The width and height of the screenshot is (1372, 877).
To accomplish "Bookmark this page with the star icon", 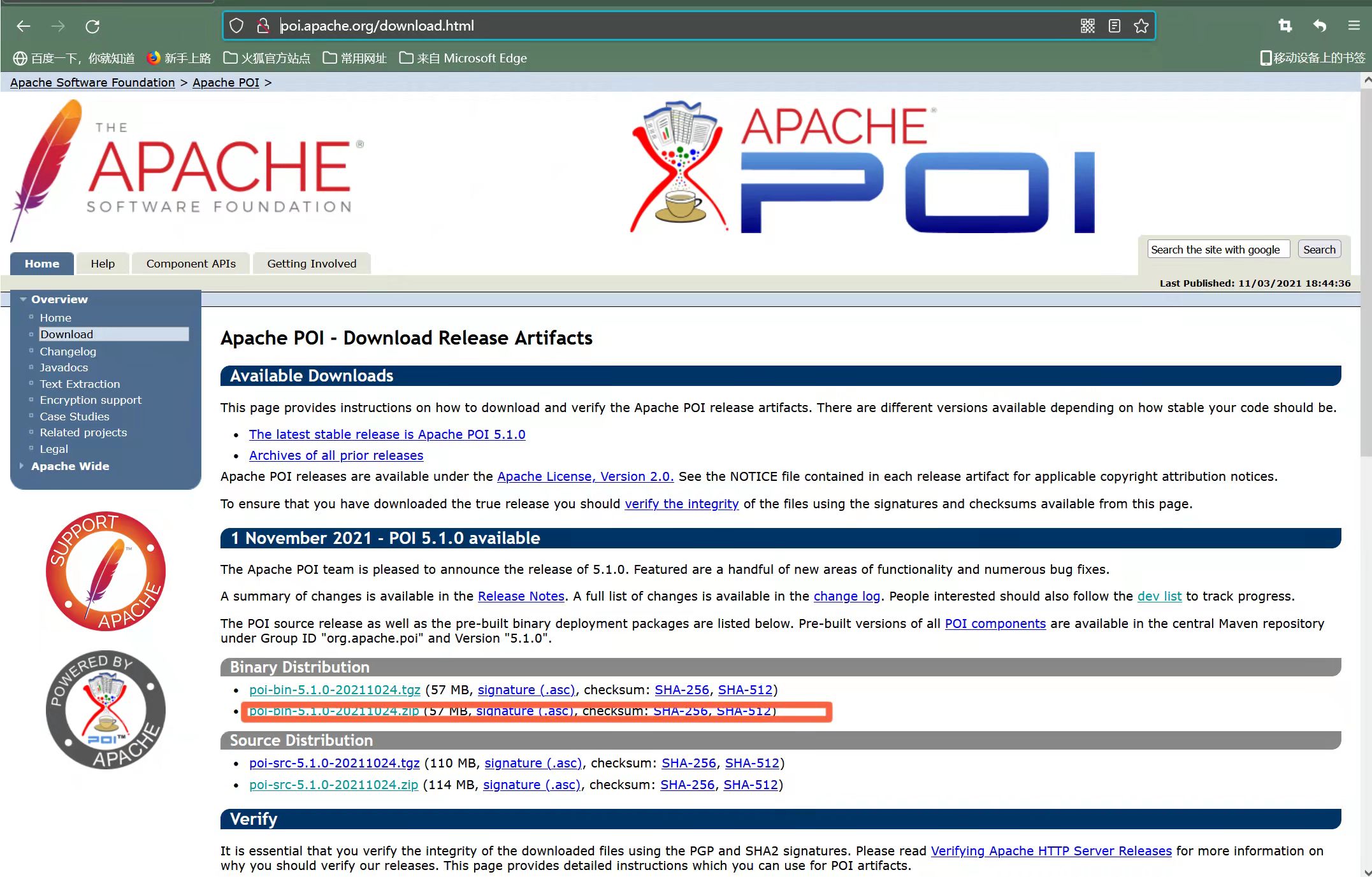I will click(x=1141, y=26).
